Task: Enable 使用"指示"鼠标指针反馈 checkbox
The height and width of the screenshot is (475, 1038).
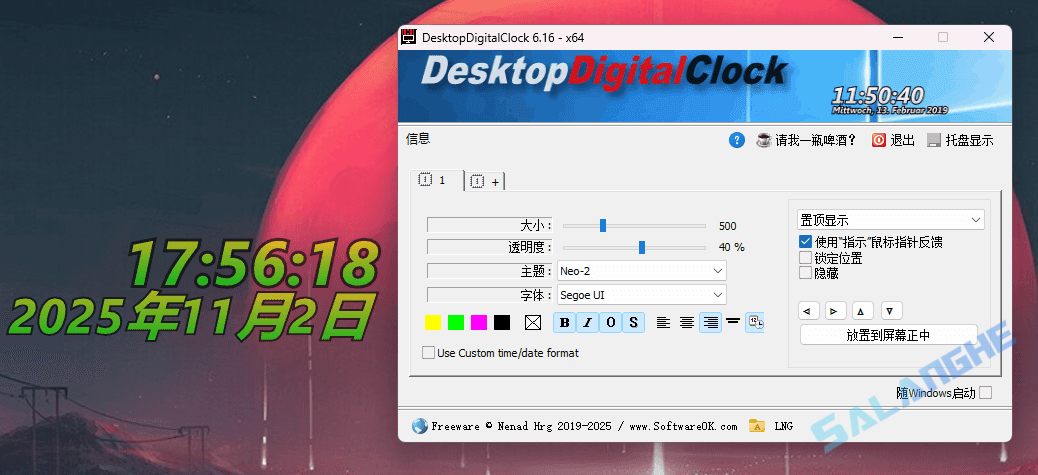Action: tap(806, 242)
